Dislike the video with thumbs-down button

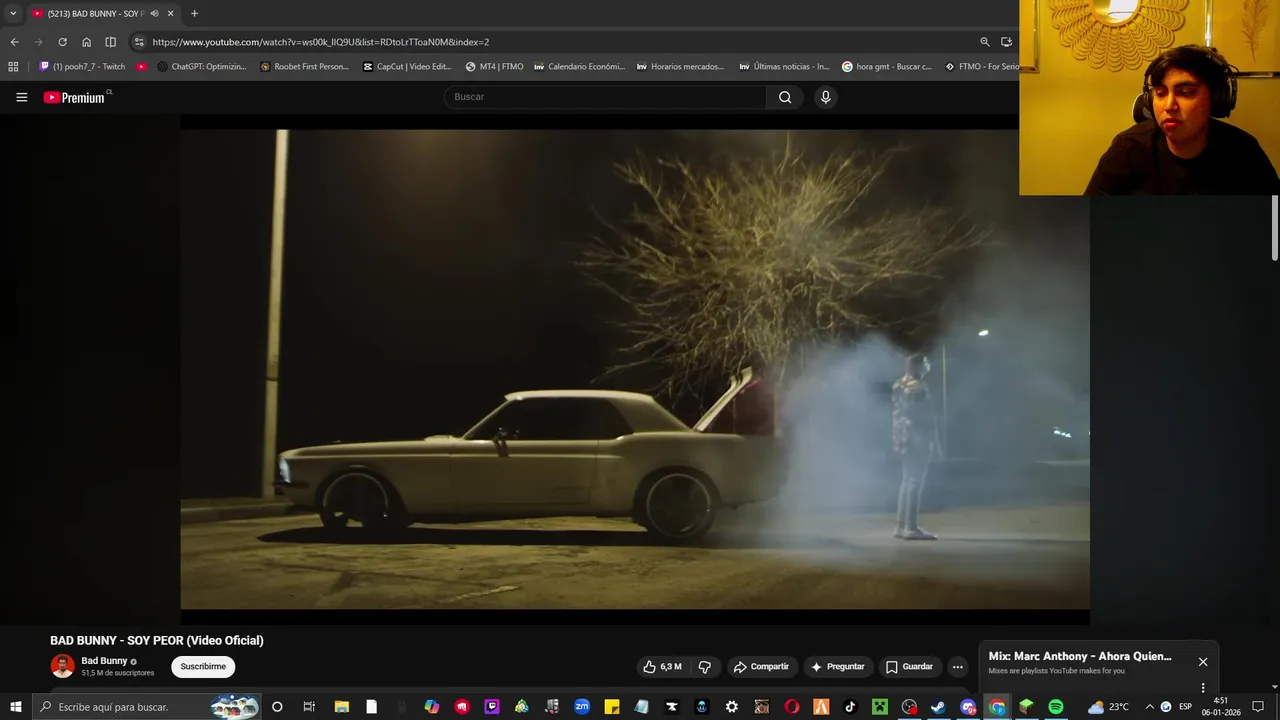click(704, 667)
